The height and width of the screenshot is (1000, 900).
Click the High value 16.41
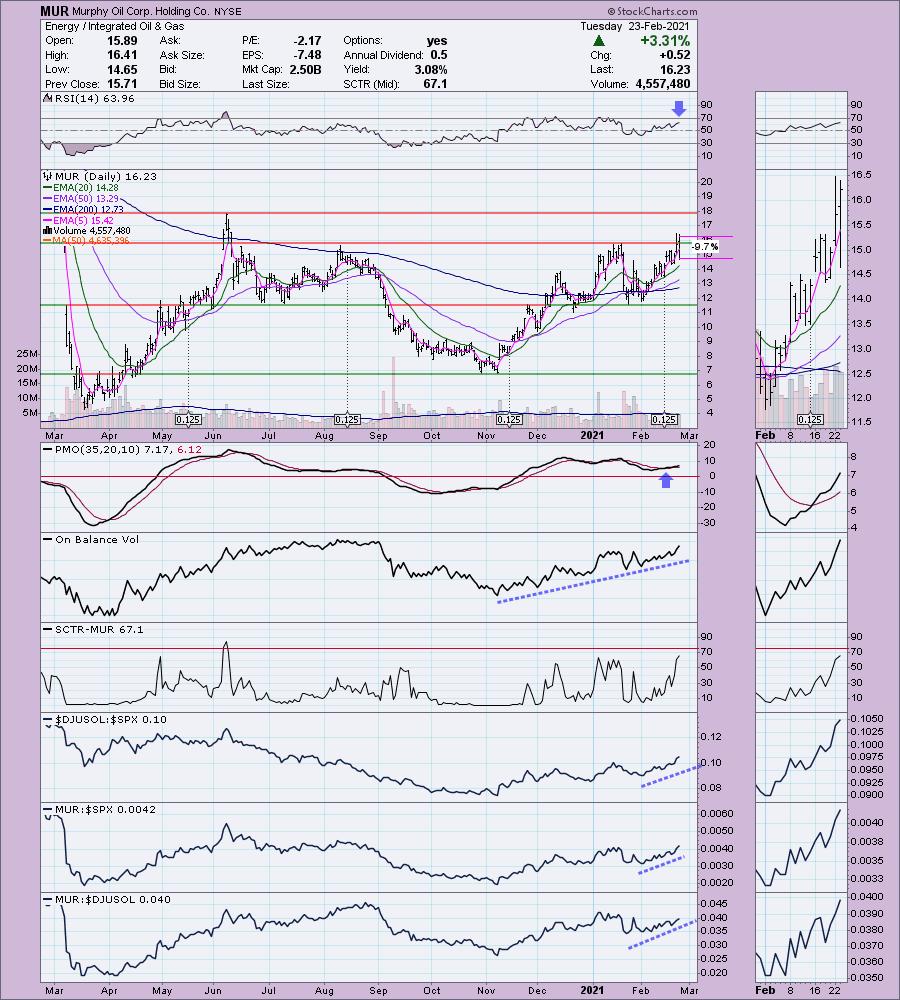[122, 55]
